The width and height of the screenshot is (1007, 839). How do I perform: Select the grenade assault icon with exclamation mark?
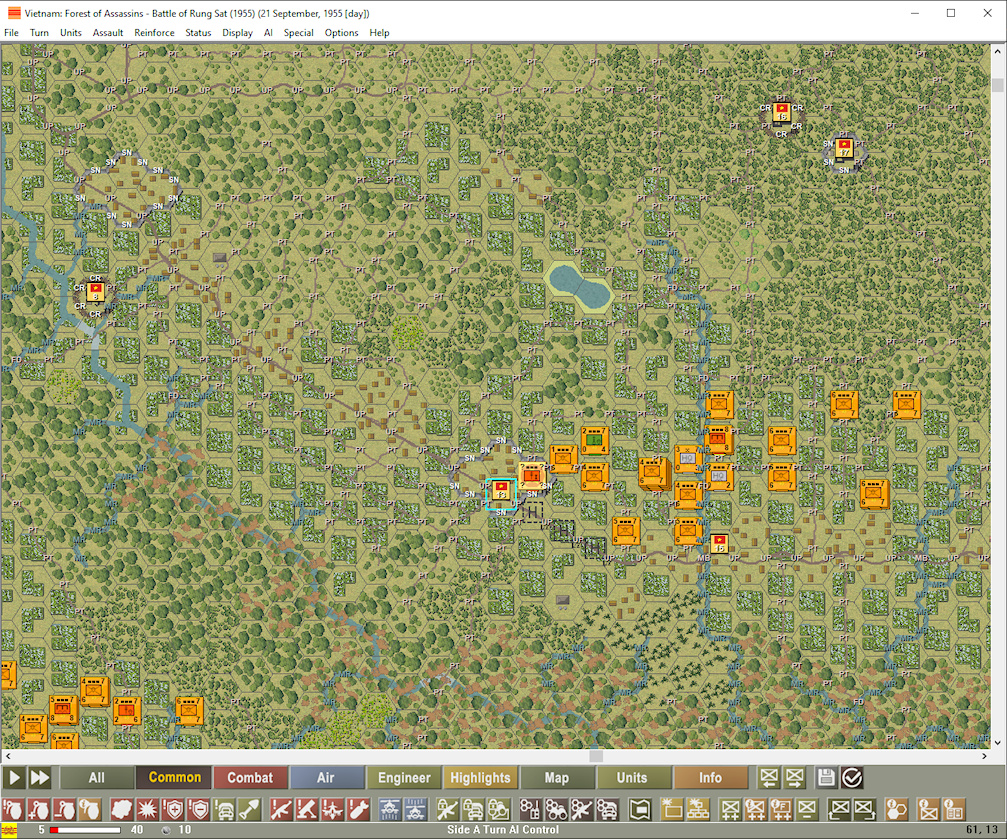click(x=13, y=809)
